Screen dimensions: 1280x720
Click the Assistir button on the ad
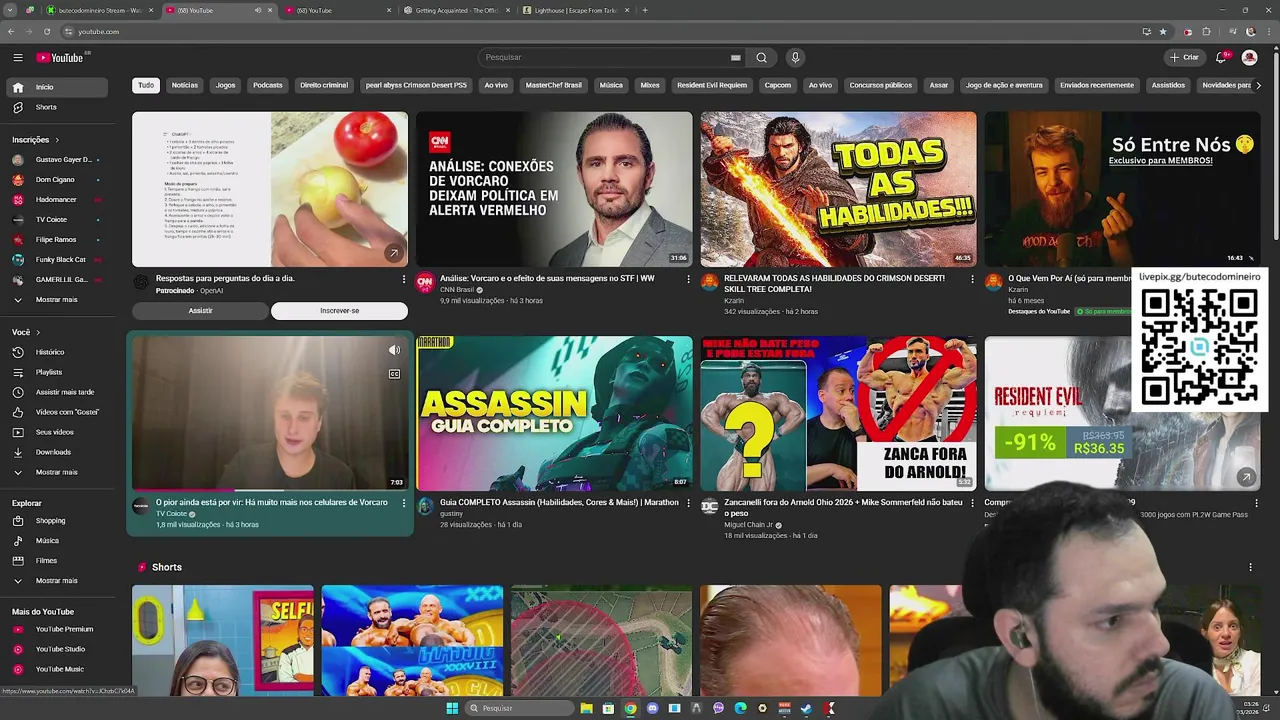click(200, 311)
